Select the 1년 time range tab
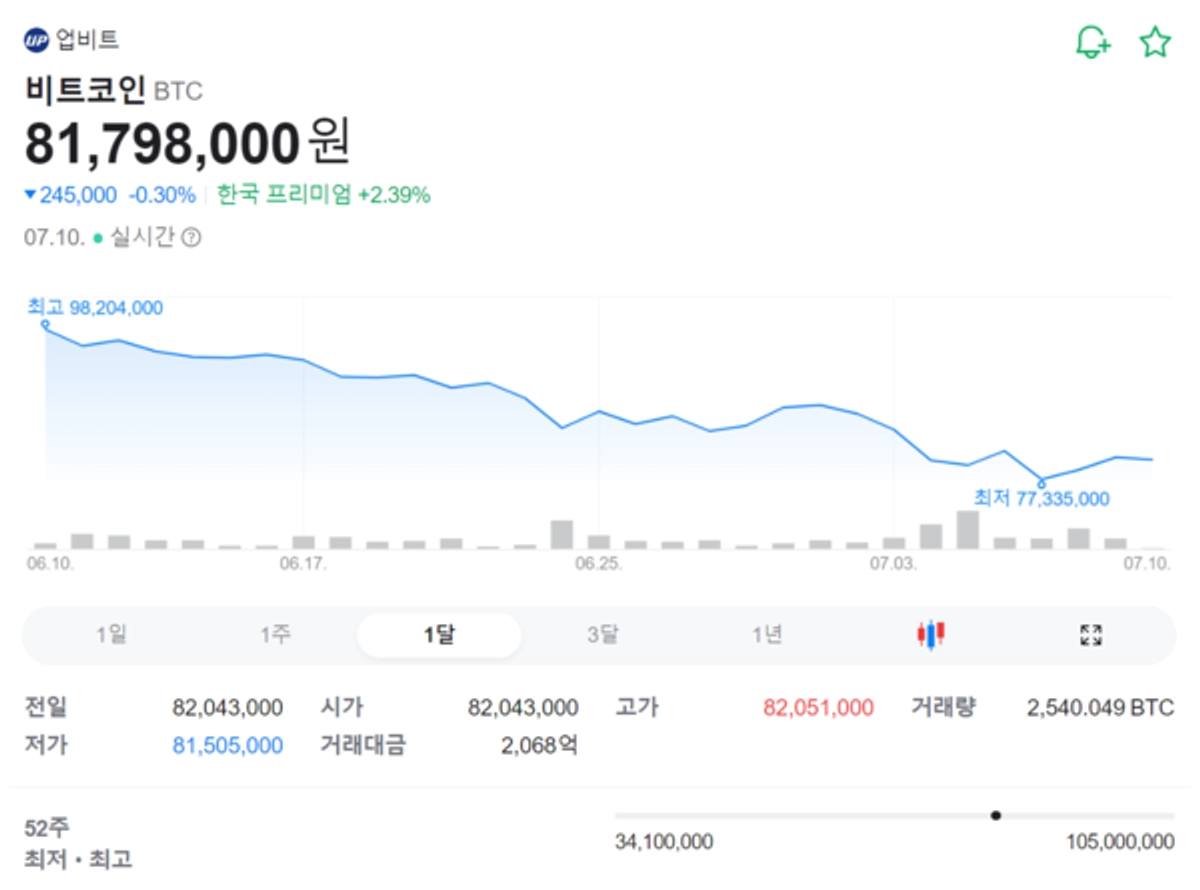The width and height of the screenshot is (1200, 890). point(768,634)
